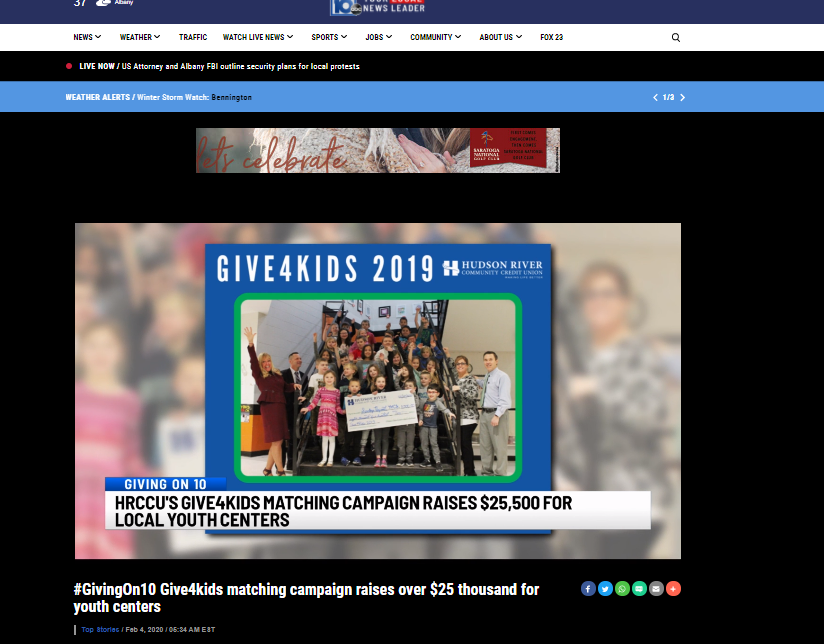Expand the About Us menu
This screenshot has width=824, height=644.
501,37
